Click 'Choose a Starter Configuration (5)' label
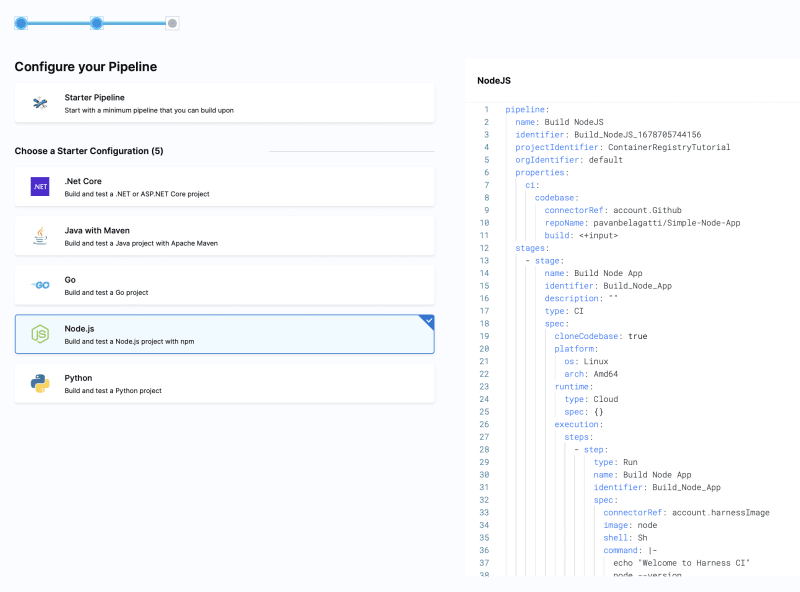 coord(89,151)
